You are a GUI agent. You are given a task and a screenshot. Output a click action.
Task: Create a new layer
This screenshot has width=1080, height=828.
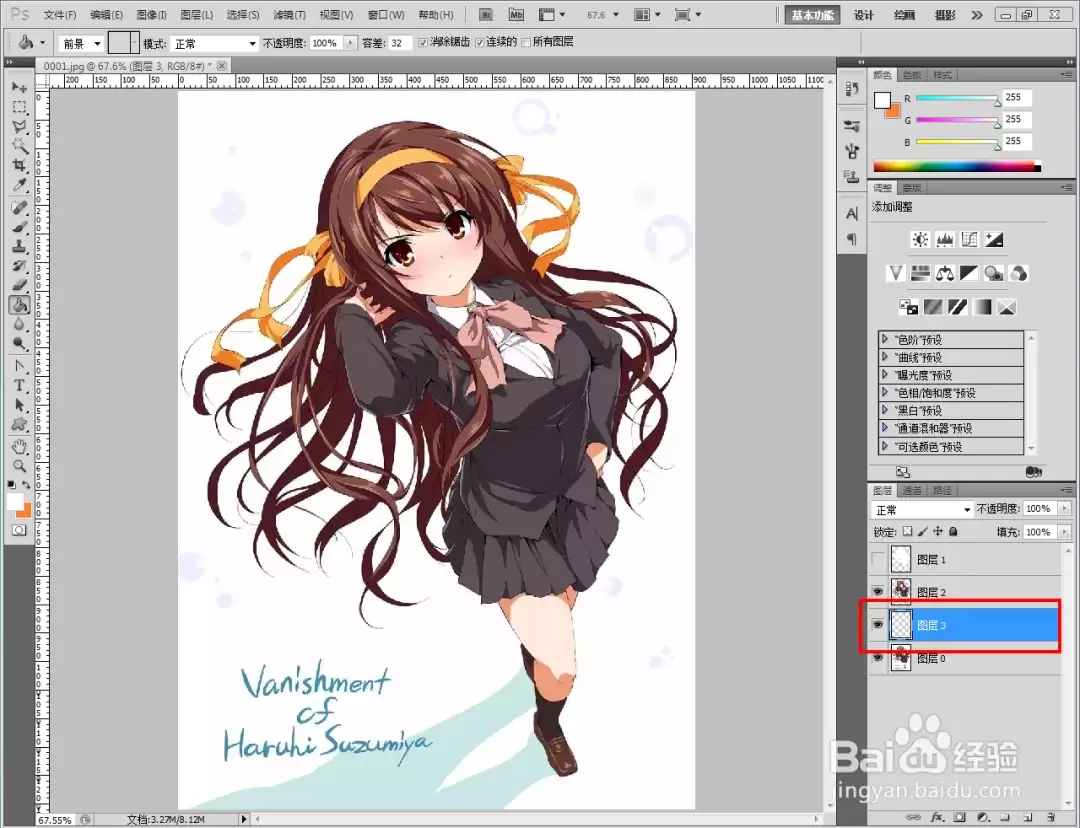[1028, 817]
